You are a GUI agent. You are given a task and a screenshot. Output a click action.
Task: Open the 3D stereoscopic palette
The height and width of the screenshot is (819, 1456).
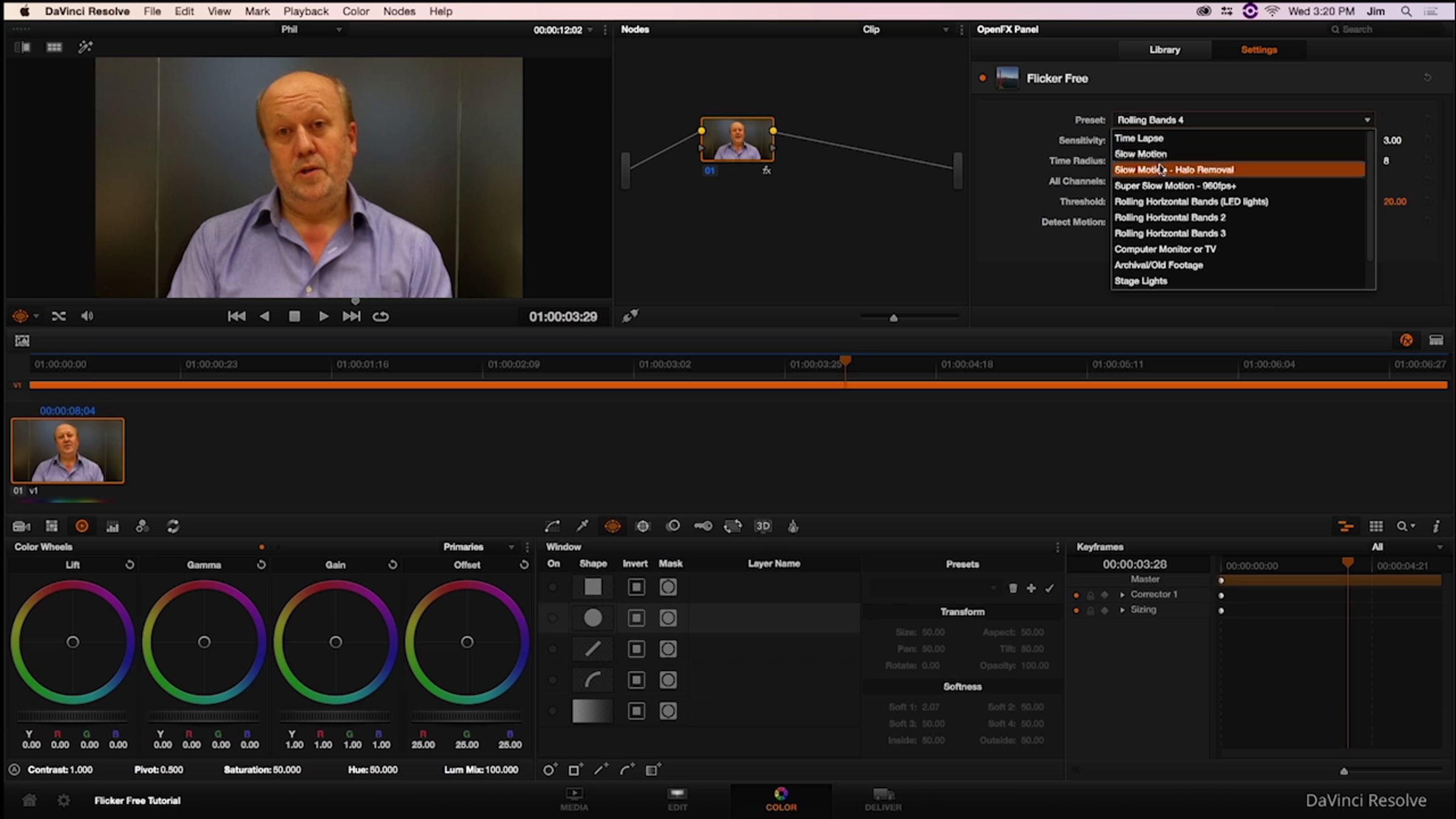coord(763,526)
